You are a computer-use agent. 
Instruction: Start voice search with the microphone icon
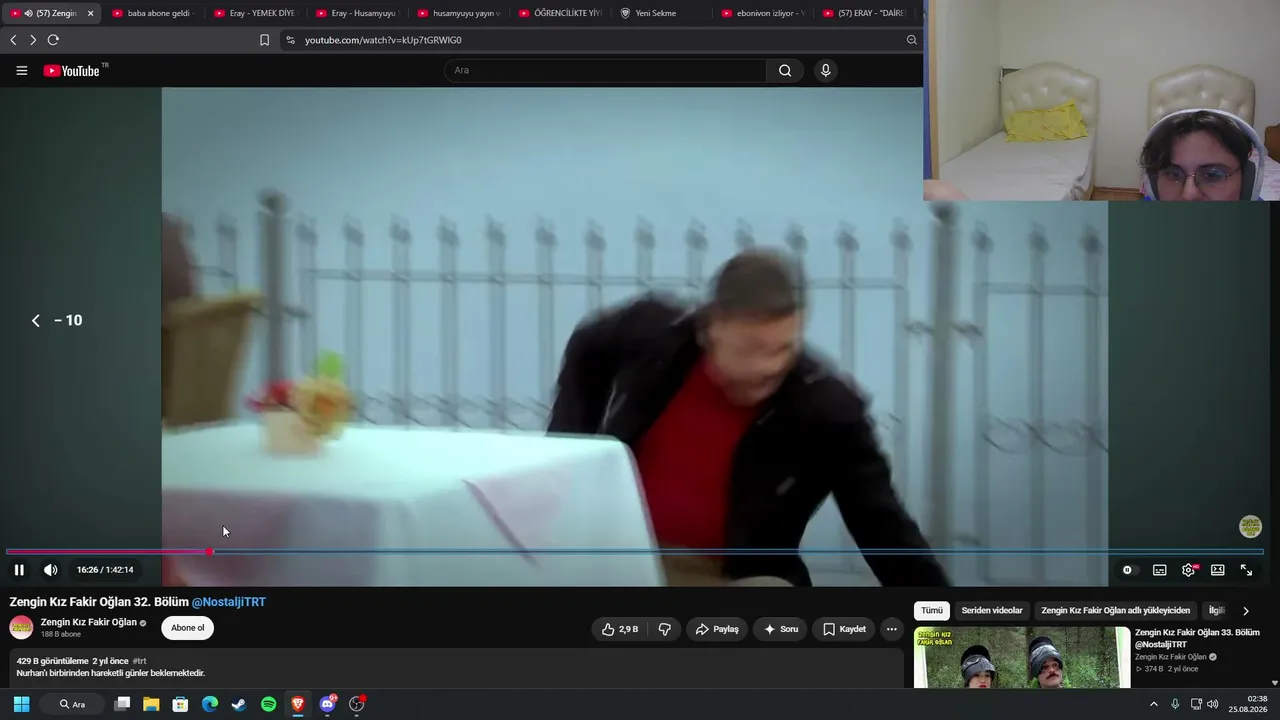point(825,70)
